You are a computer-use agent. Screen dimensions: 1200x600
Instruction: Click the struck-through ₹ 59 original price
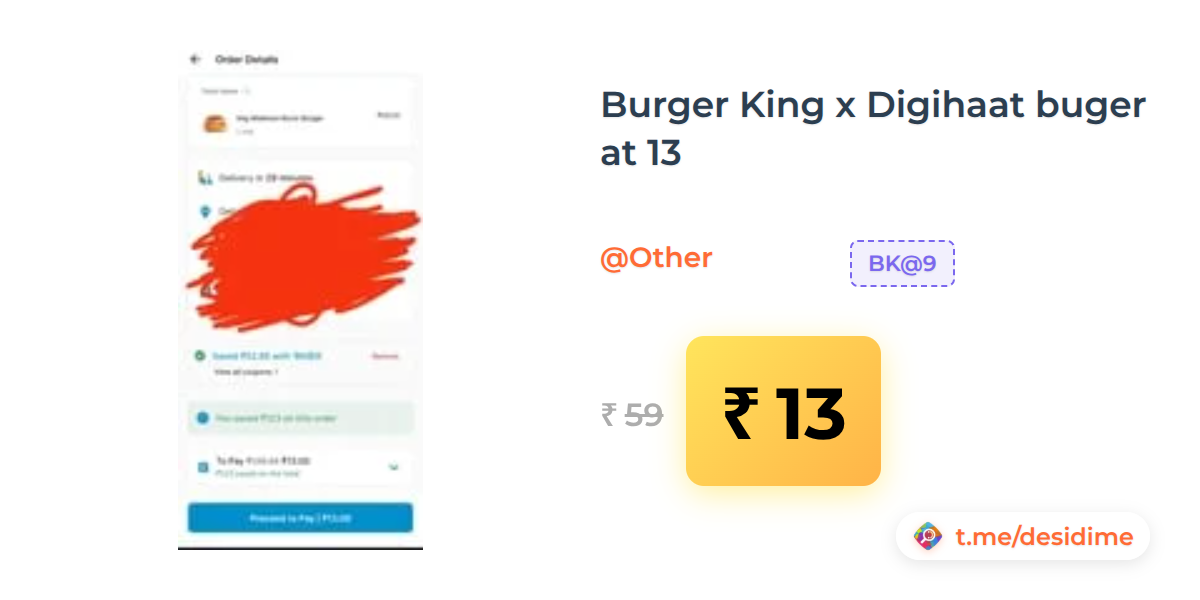632,414
